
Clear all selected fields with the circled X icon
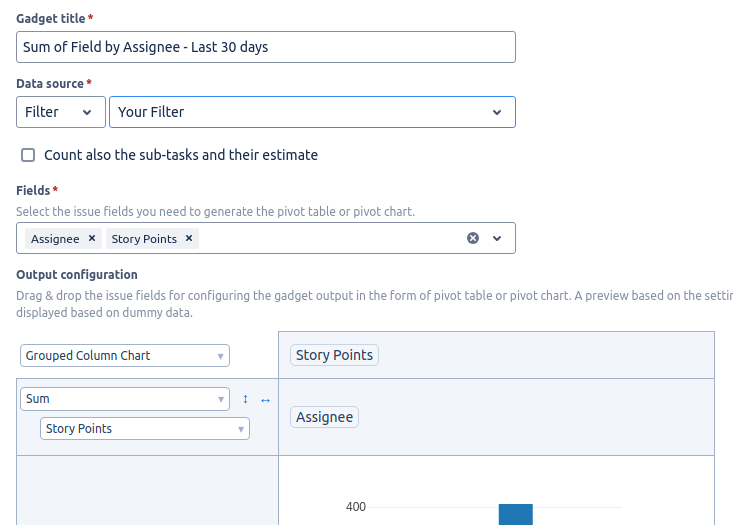tap(473, 238)
